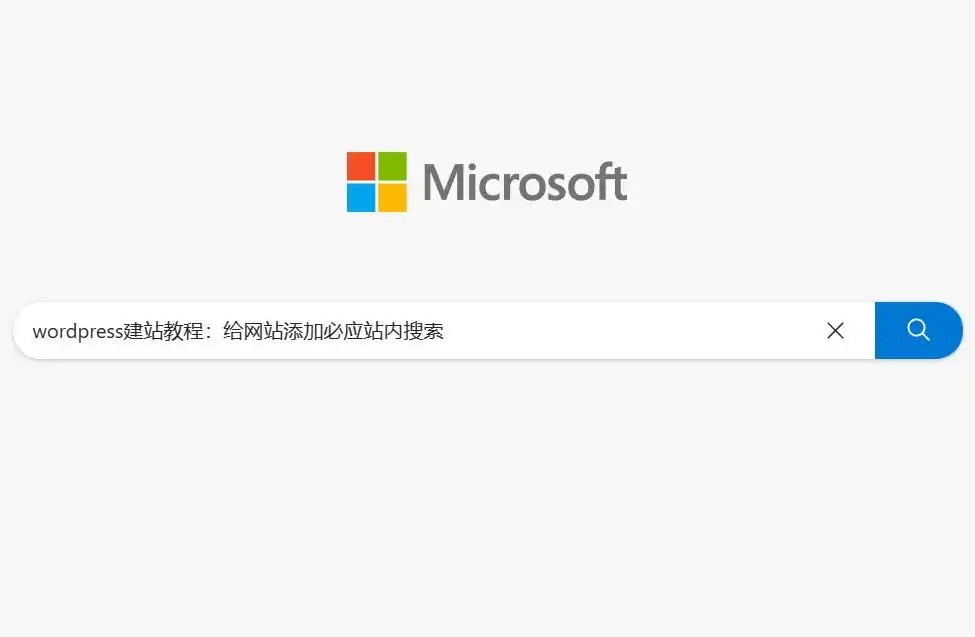
Task: Focus the search box containing the wordpress query
Action: 444,330
